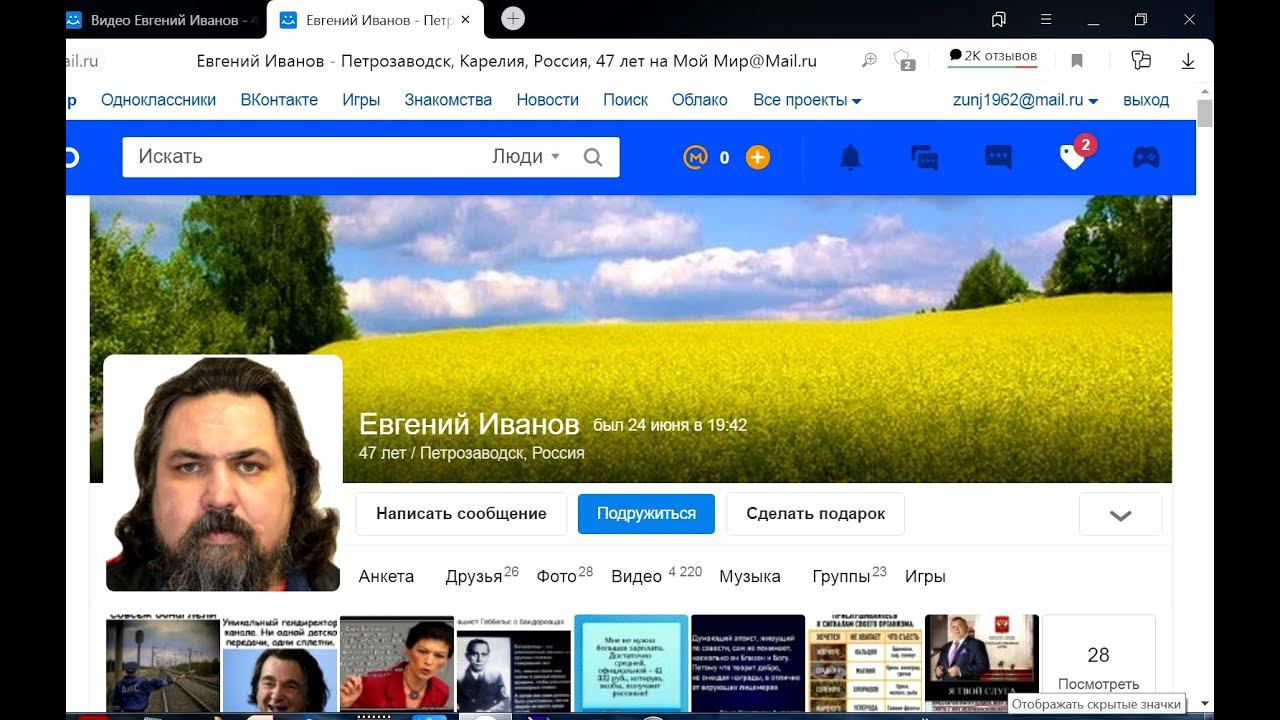The image size is (1280, 720).
Task: Open the browser downloads arrow icon
Action: 1188,61
